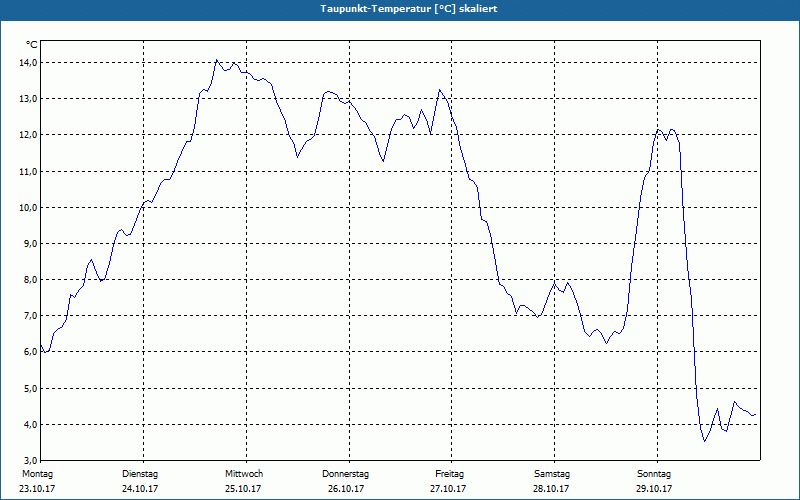Click the Samstag day label
The image size is (800, 500).
click(x=552, y=474)
